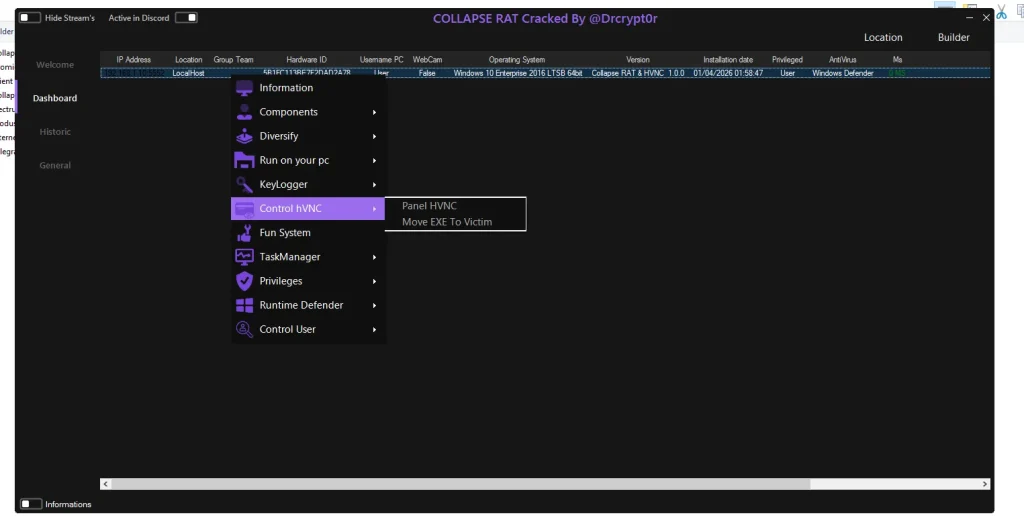Expand the Runtime Defender submenu arrow
This screenshot has height=532, width=1024.
pyautogui.click(x=375, y=305)
